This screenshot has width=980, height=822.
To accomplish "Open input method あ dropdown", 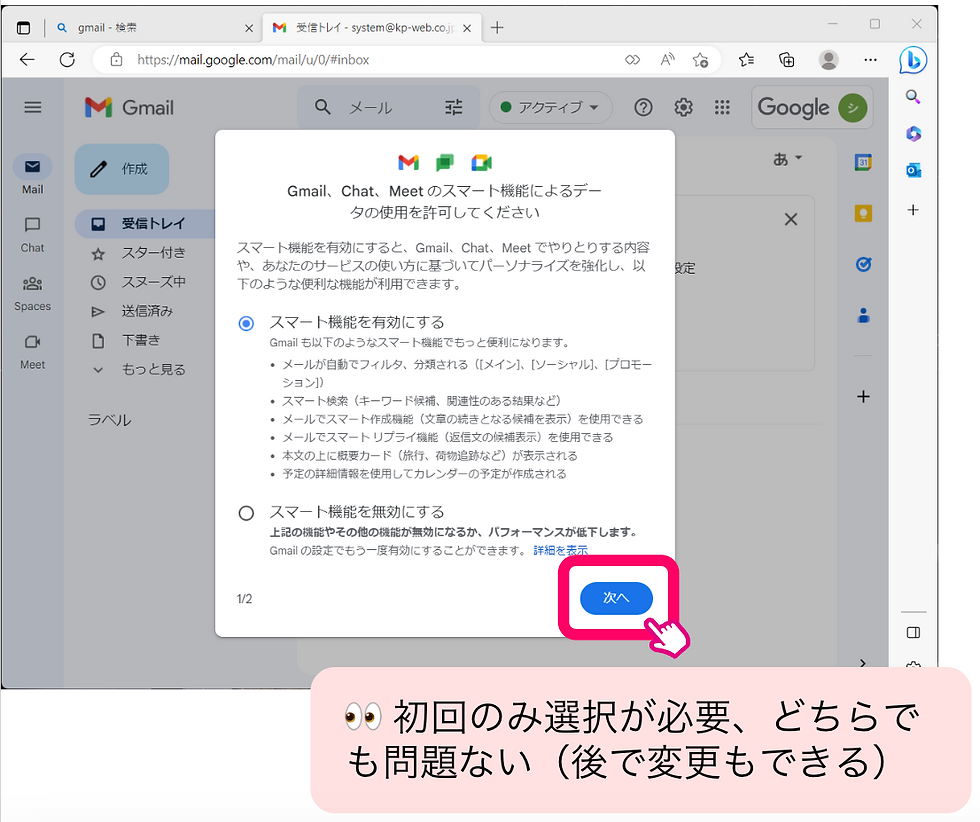I will click(786, 159).
